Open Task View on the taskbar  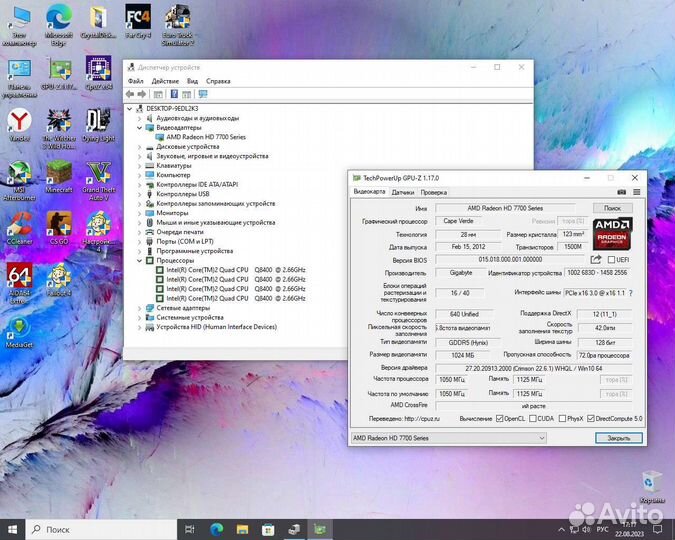pyautogui.click(x=189, y=529)
